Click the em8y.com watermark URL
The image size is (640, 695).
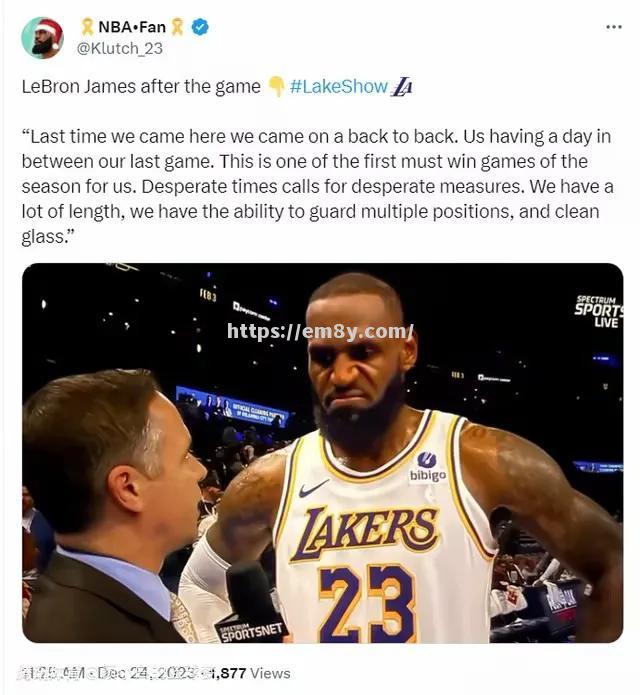pyautogui.click(x=320, y=332)
